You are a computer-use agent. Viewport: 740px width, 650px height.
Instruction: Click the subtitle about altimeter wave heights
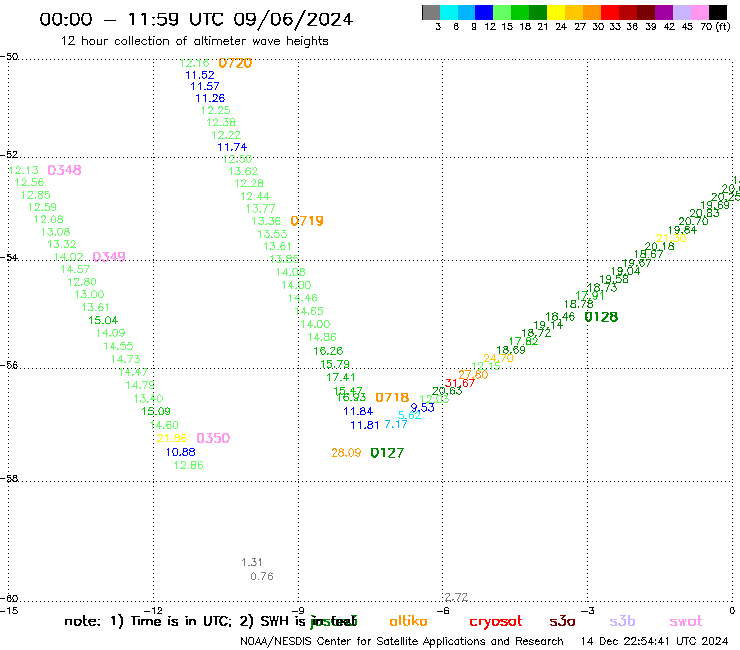point(194,41)
